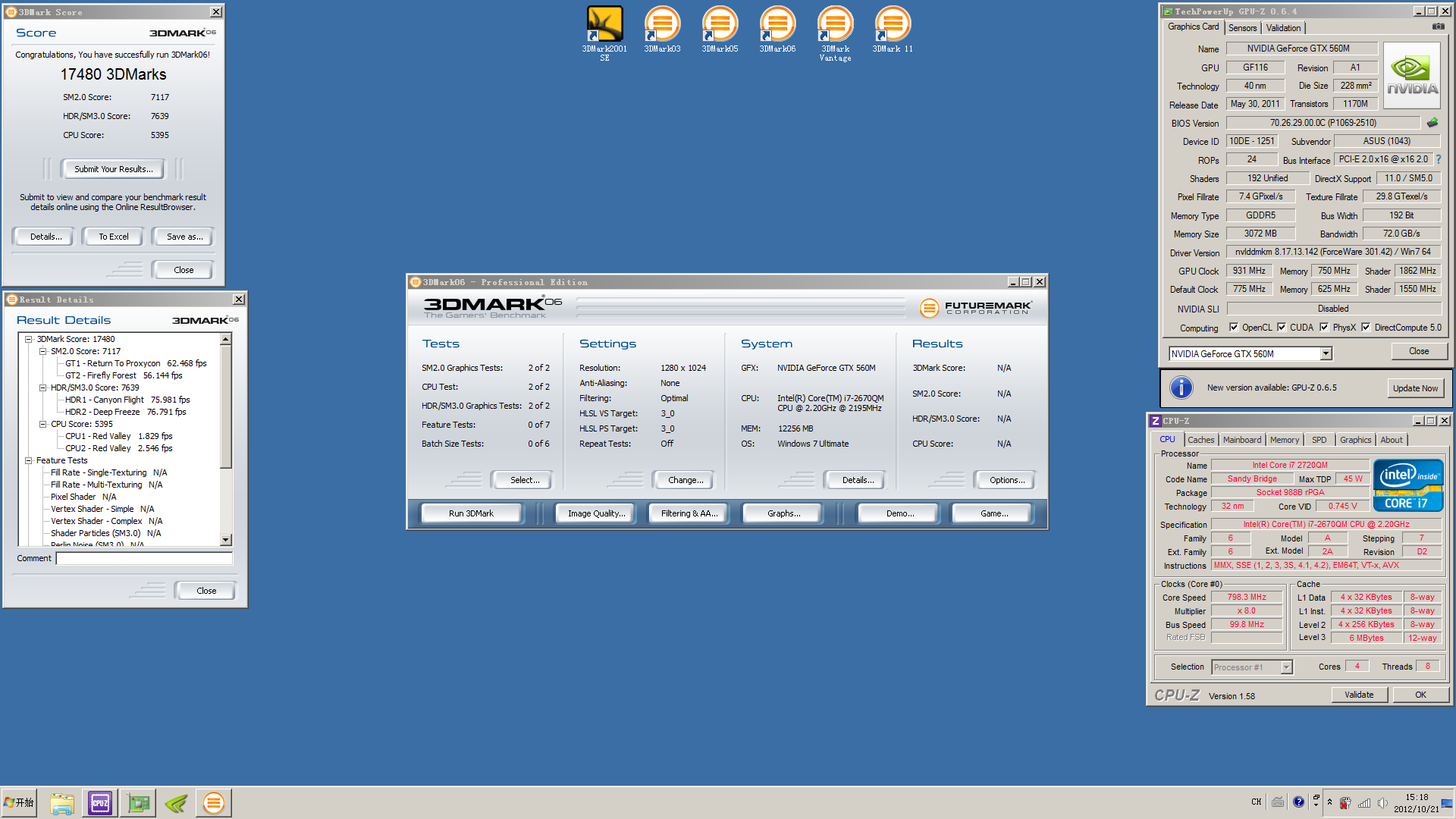Open the network signal tray icon
The width and height of the screenshot is (1456, 819).
pyautogui.click(x=1364, y=803)
